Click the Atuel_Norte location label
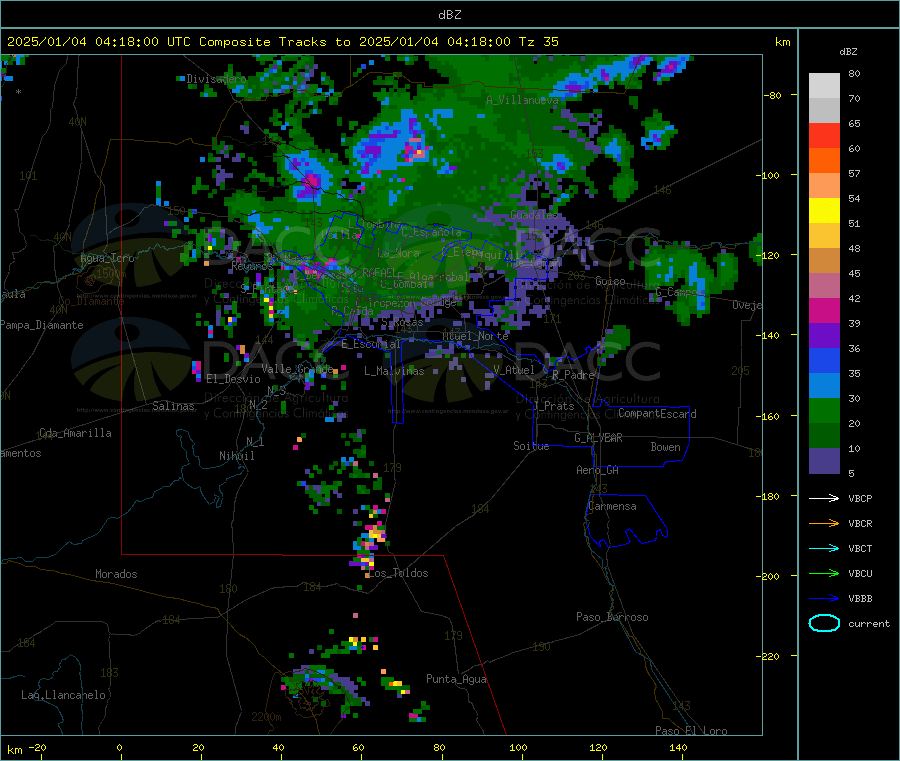Screen dimensions: 900x761 point(475,336)
